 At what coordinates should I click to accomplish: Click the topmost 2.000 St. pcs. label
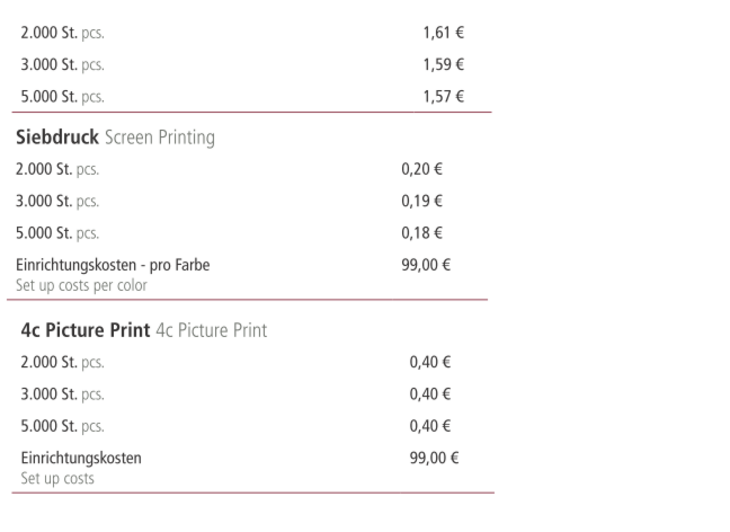62,33
